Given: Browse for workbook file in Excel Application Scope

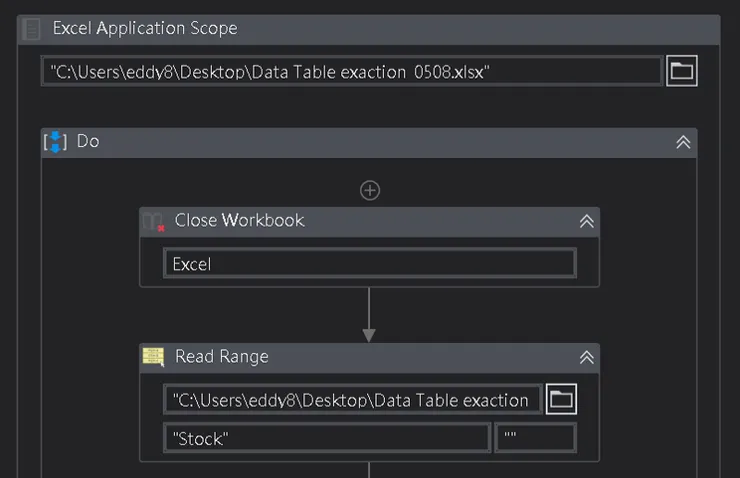Looking at the screenshot, I should point(681,71).
